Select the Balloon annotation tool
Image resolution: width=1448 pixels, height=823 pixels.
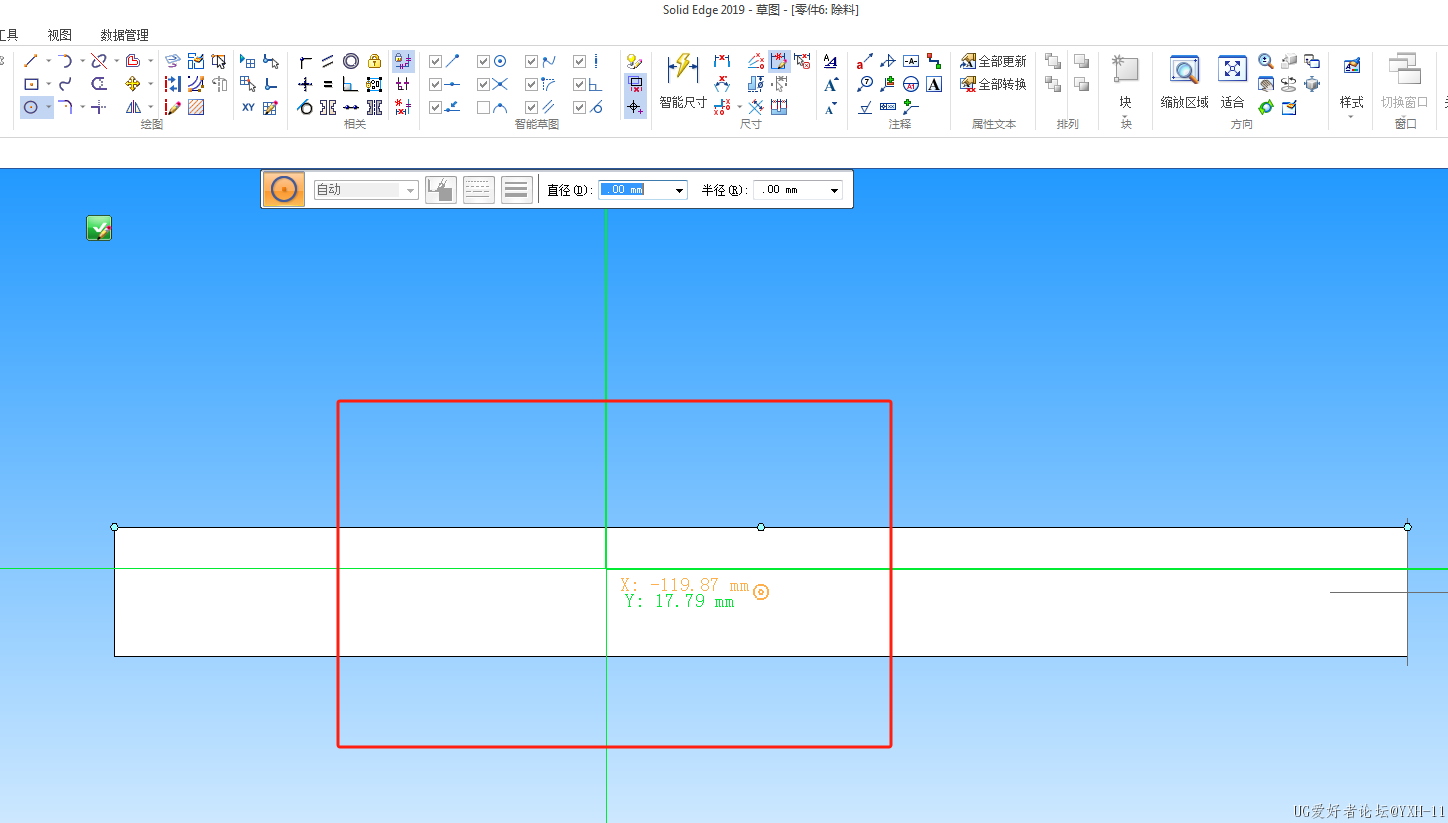[x=865, y=84]
